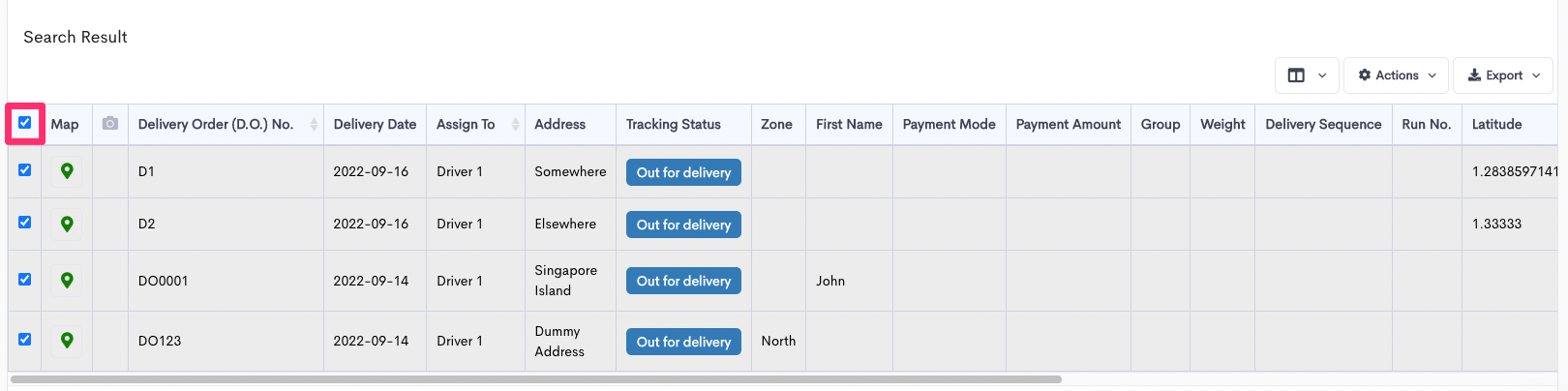Sort by Assign To arrows
This screenshot has width=1568, height=391.
[515, 124]
